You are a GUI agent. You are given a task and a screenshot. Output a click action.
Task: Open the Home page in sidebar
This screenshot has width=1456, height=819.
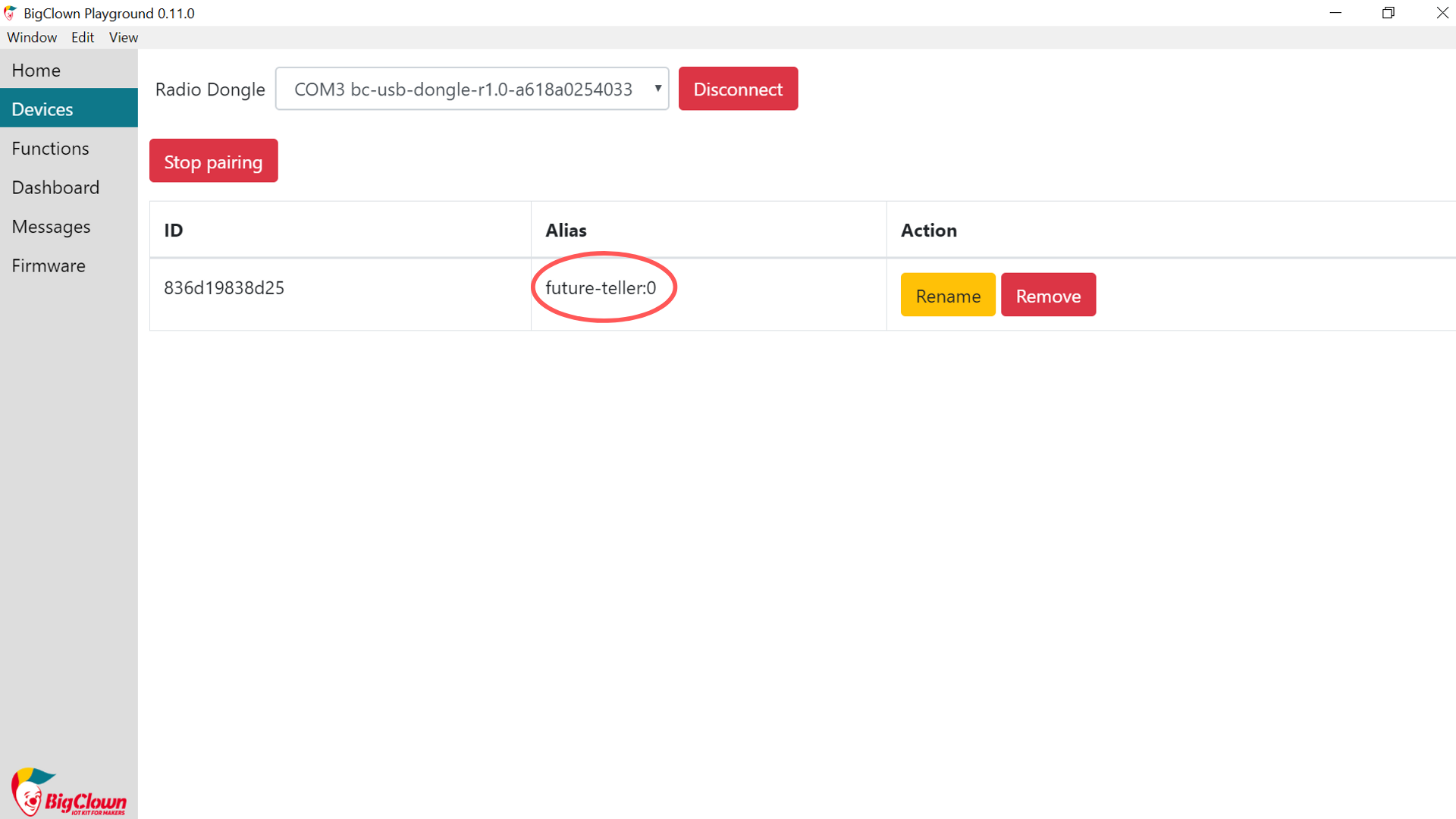(68, 70)
